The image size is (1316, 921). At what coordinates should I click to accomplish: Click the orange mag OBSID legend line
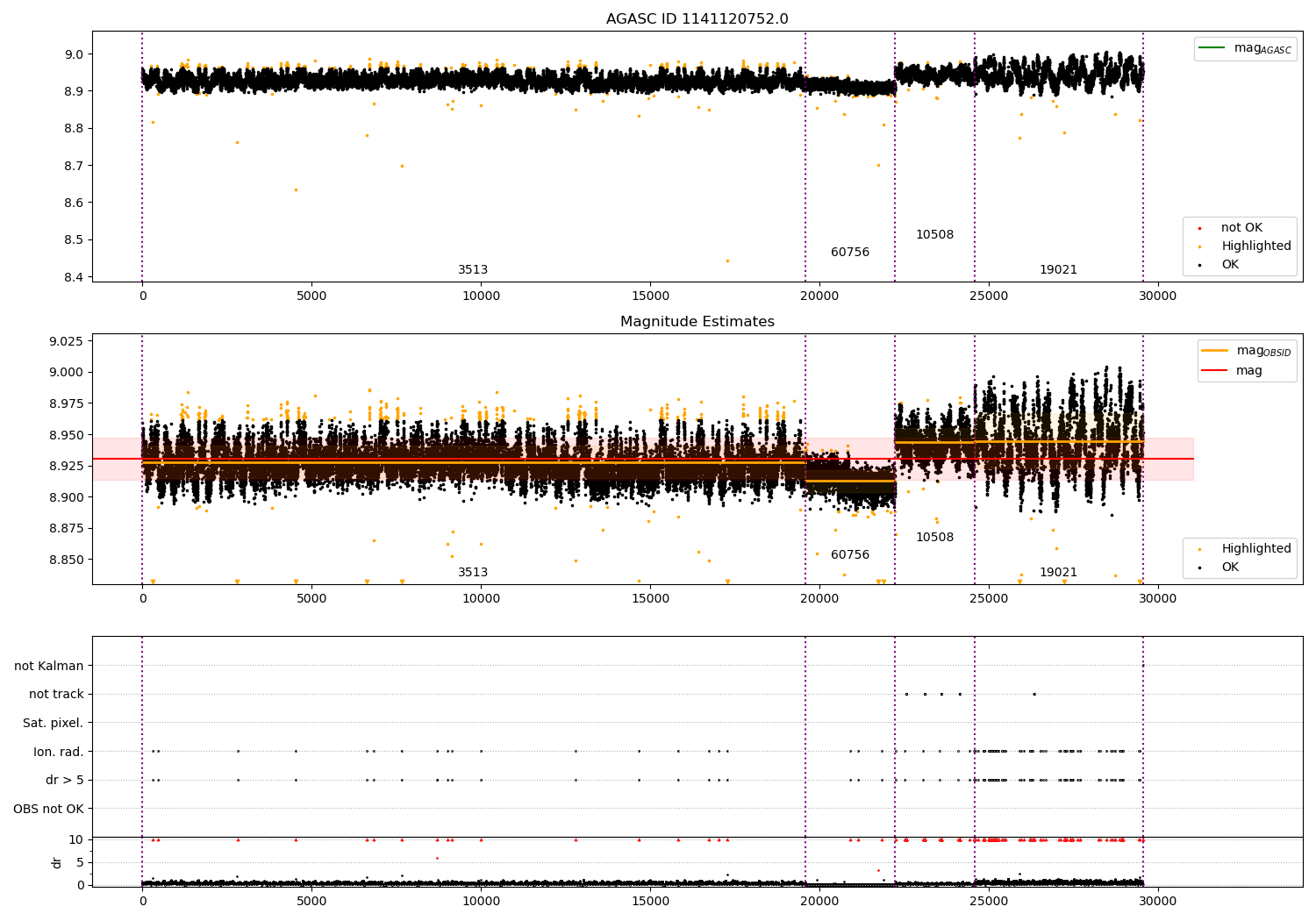[x=1214, y=350]
